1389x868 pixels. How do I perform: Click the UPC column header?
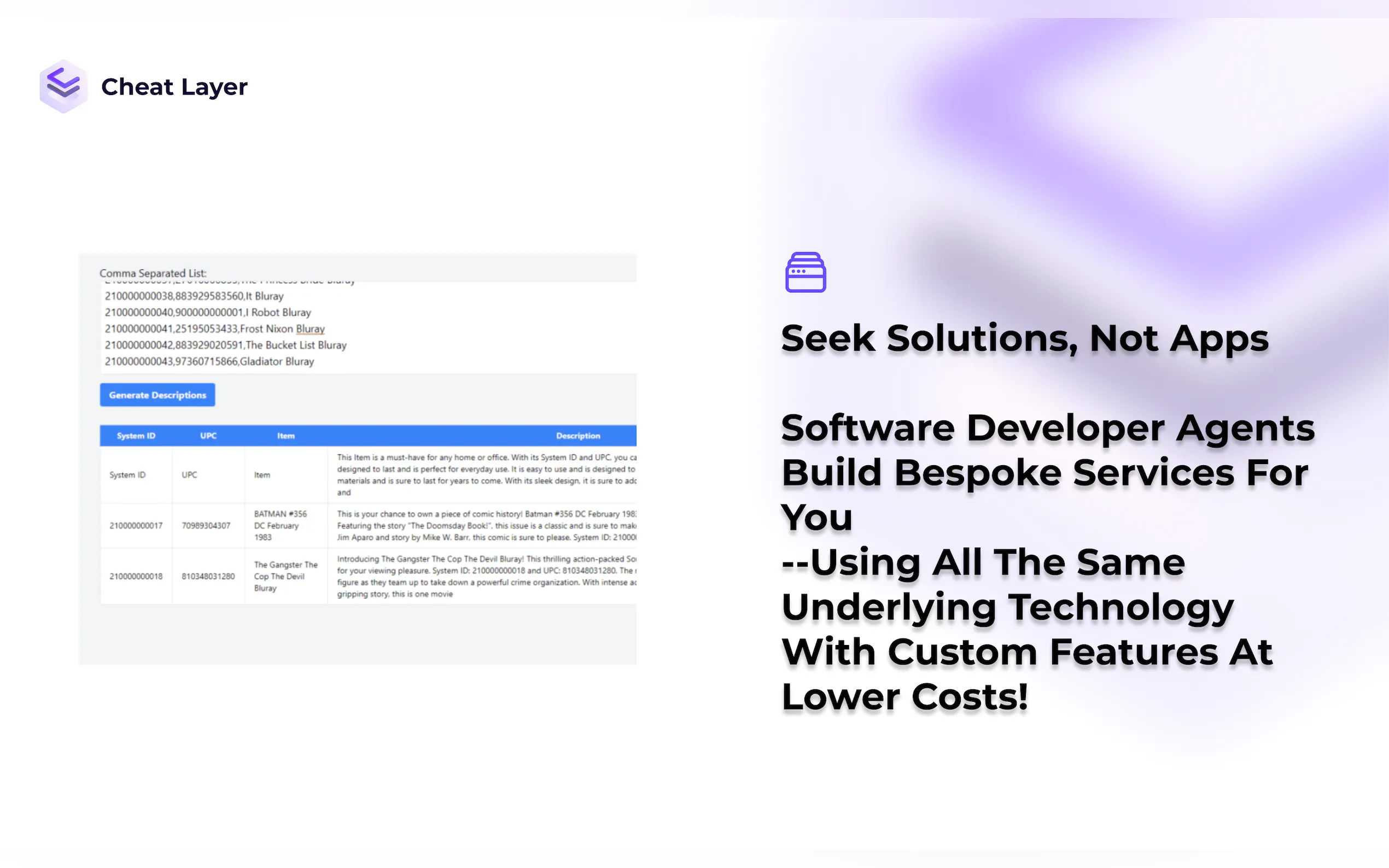point(208,436)
